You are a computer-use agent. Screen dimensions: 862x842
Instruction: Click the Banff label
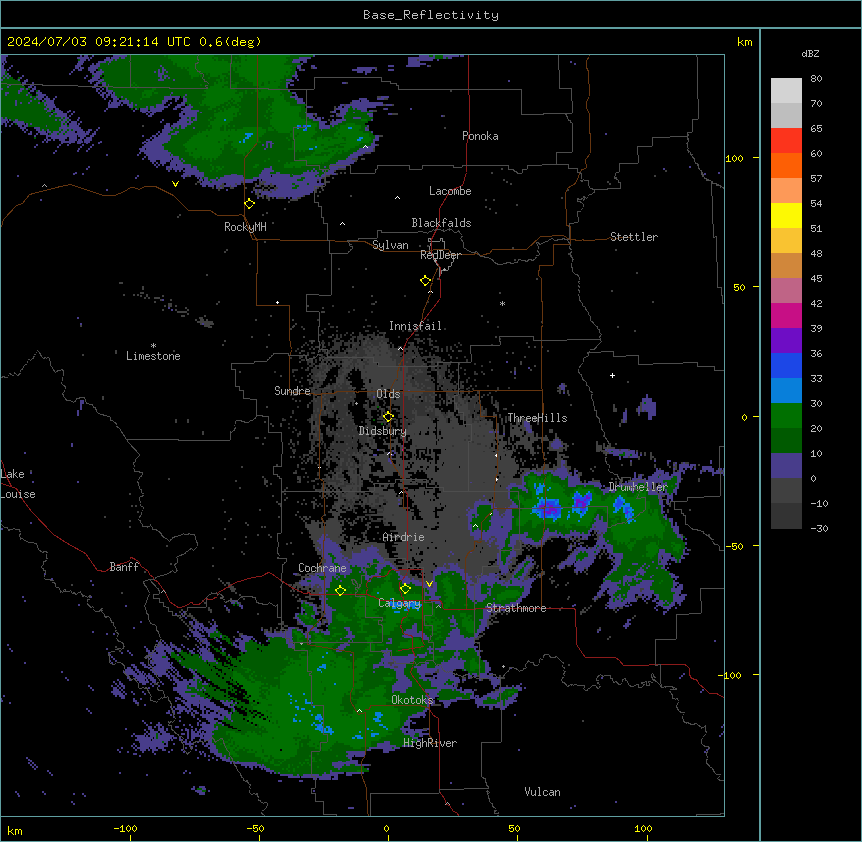tap(124, 567)
